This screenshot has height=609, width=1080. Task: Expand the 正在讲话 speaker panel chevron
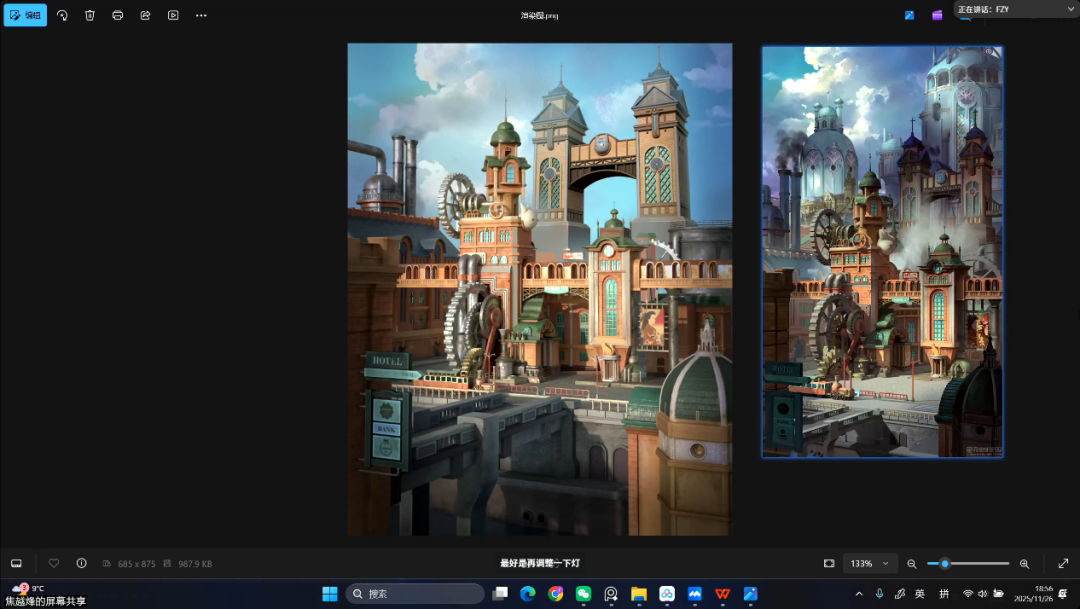(x=1067, y=9)
